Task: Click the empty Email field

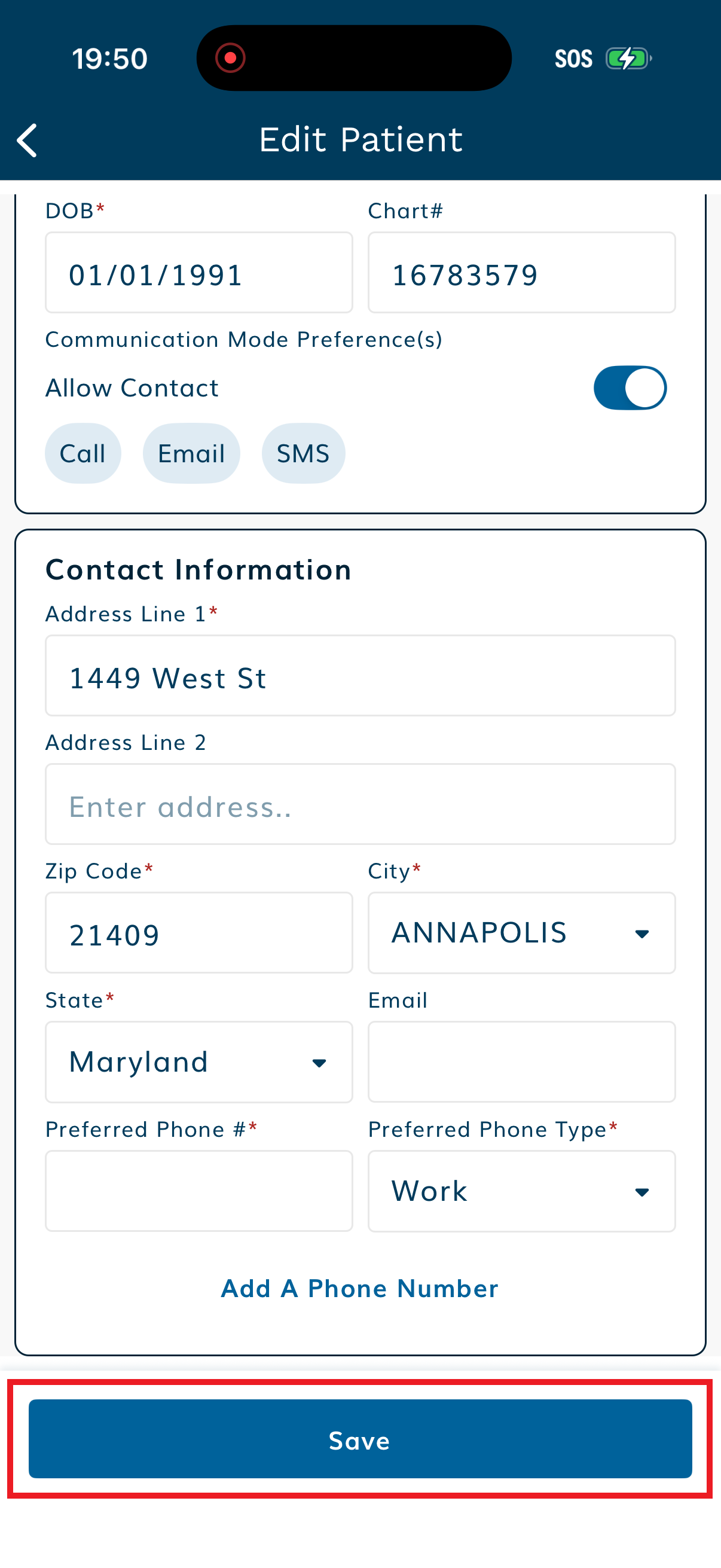Action: click(x=521, y=1062)
